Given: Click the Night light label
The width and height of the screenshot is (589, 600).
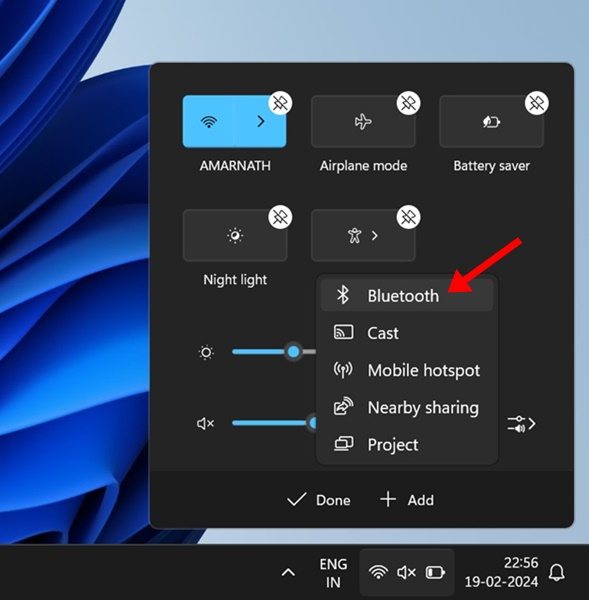Looking at the screenshot, I should (235, 280).
